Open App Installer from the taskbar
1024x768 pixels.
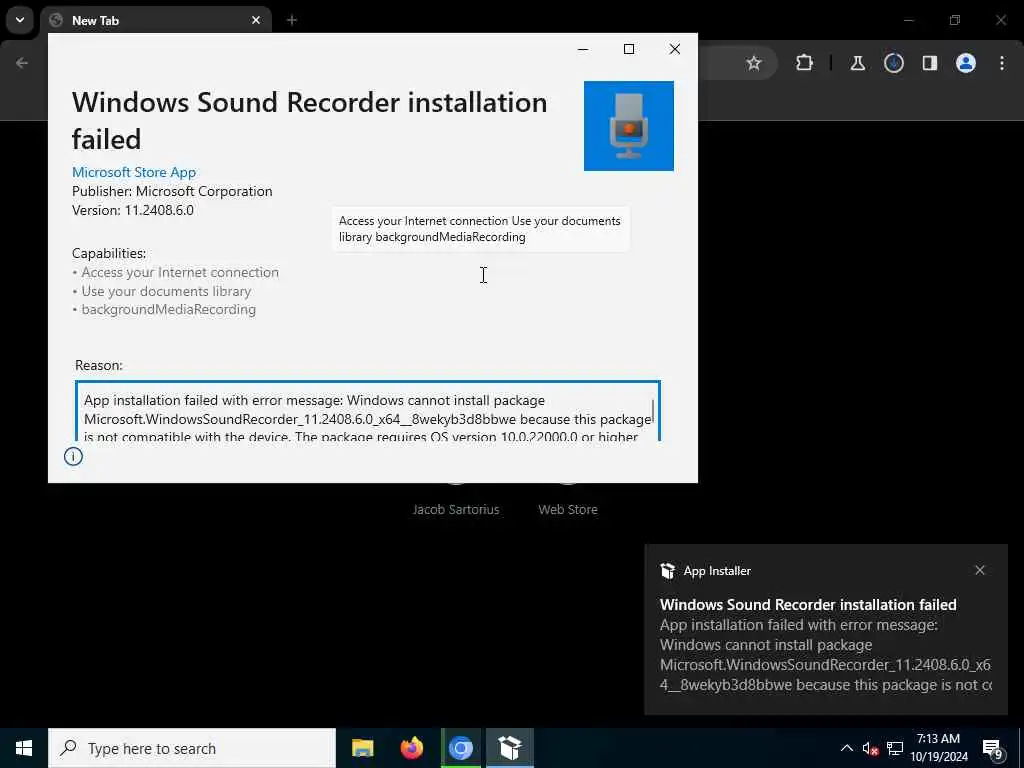pyautogui.click(x=509, y=748)
